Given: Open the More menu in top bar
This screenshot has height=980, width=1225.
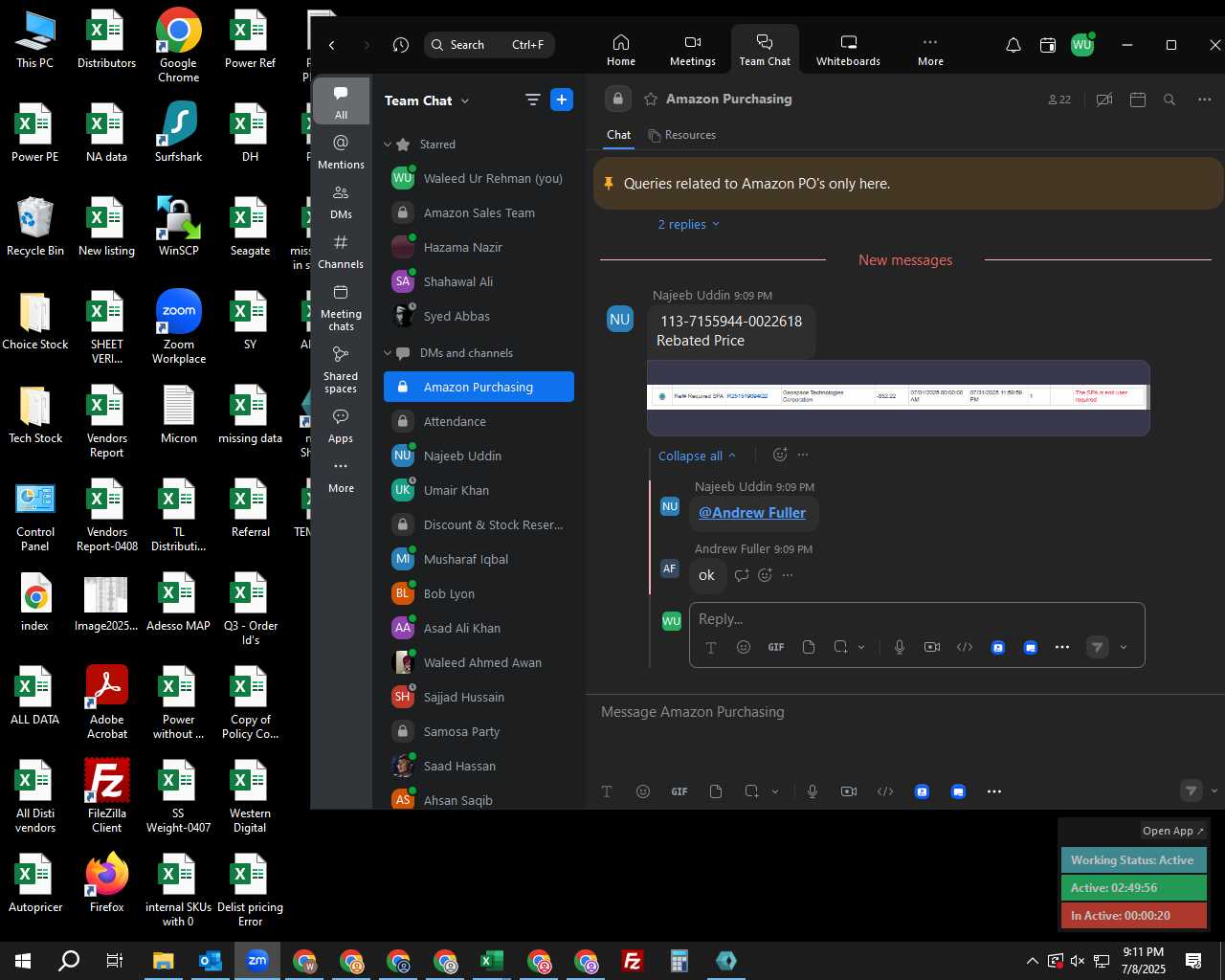Looking at the screenshot, I should pyautogui.click(x=930, y=50).
